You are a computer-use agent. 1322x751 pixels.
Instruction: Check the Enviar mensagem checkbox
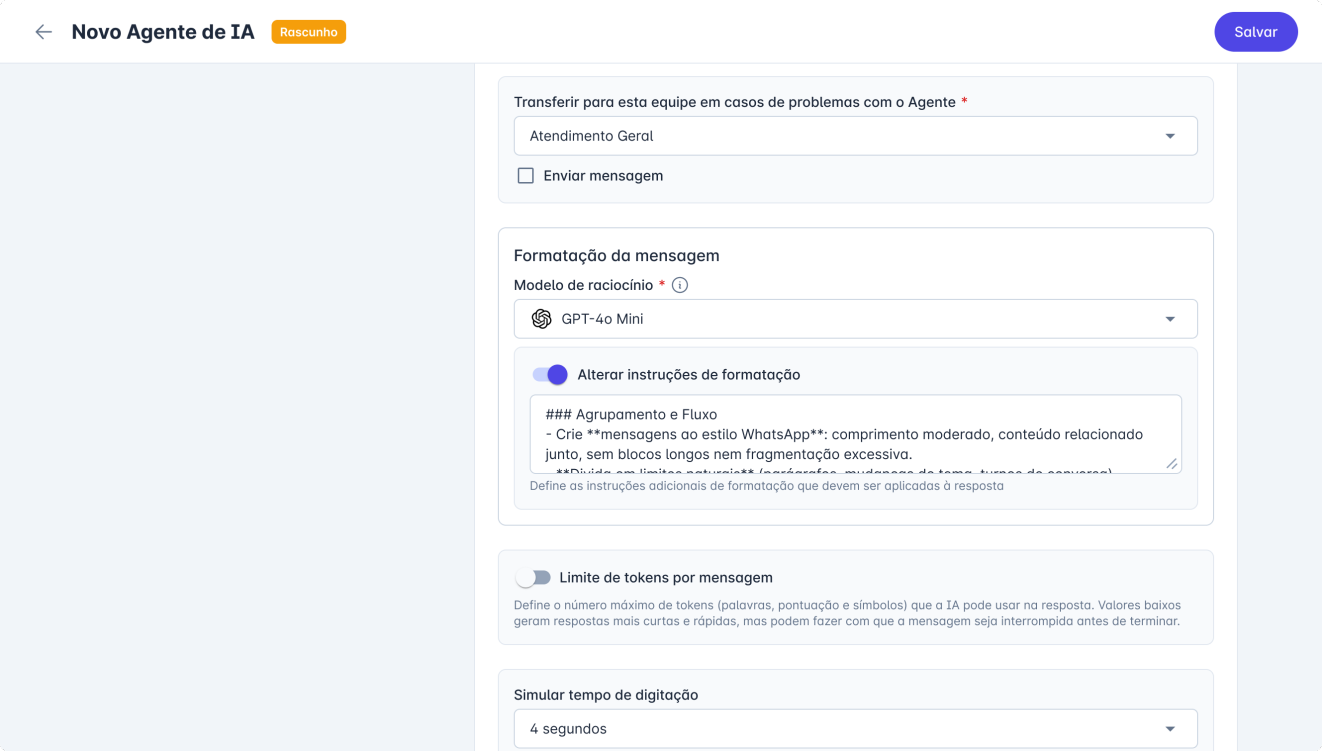(x=525, y=175)
